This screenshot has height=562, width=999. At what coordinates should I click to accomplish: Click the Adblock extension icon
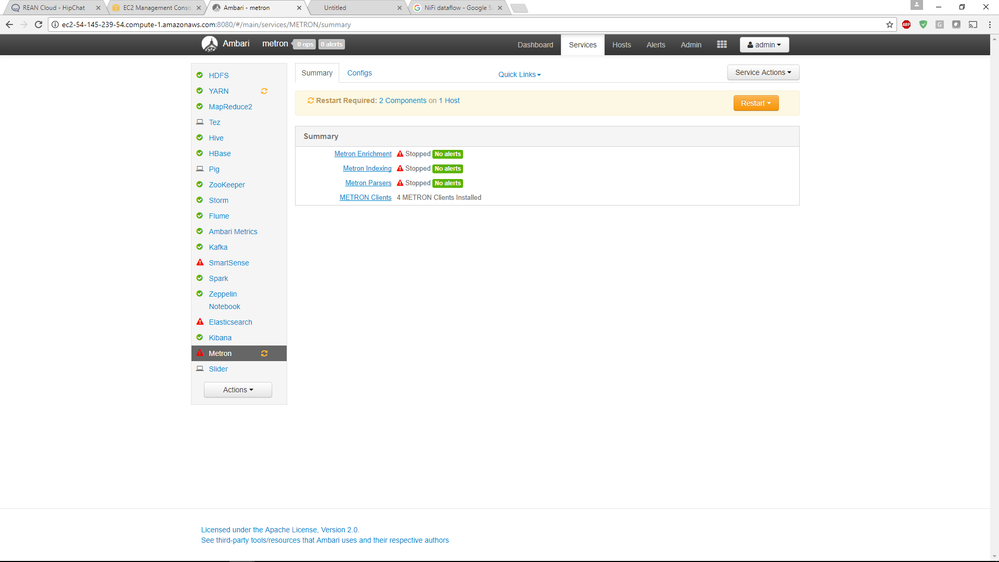(906, 25)
